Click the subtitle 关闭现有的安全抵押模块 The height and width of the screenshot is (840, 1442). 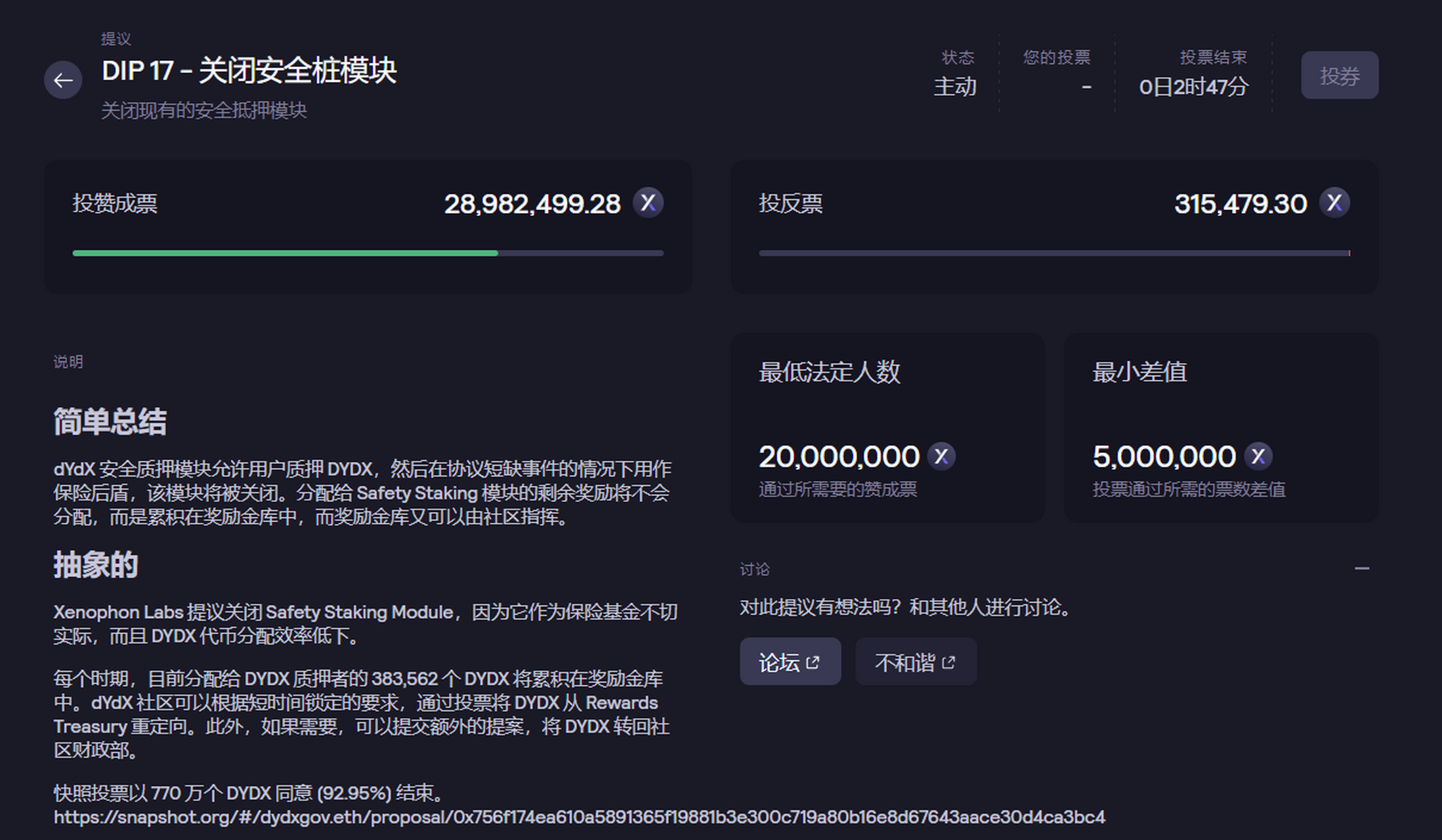pyautogui.click(x=204, y=110)
